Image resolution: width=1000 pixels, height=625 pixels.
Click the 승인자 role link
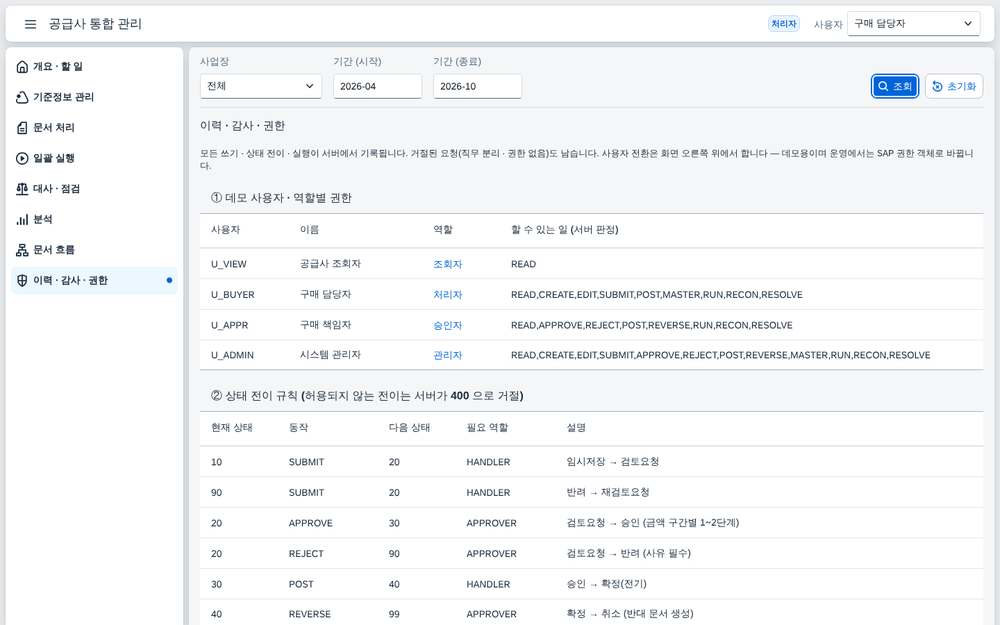click(x=448, y=325)
